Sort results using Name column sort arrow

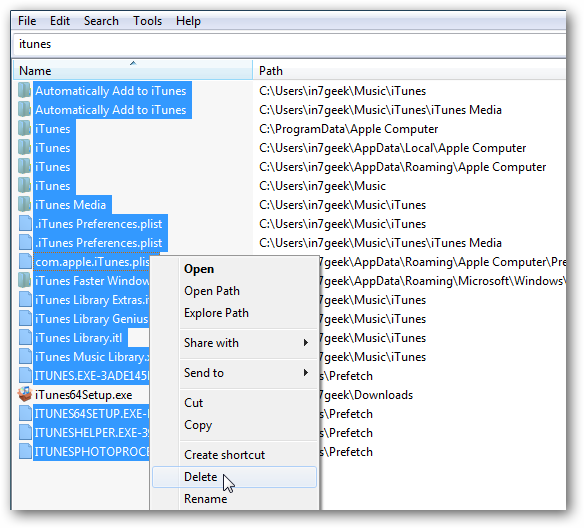(133, 63)
